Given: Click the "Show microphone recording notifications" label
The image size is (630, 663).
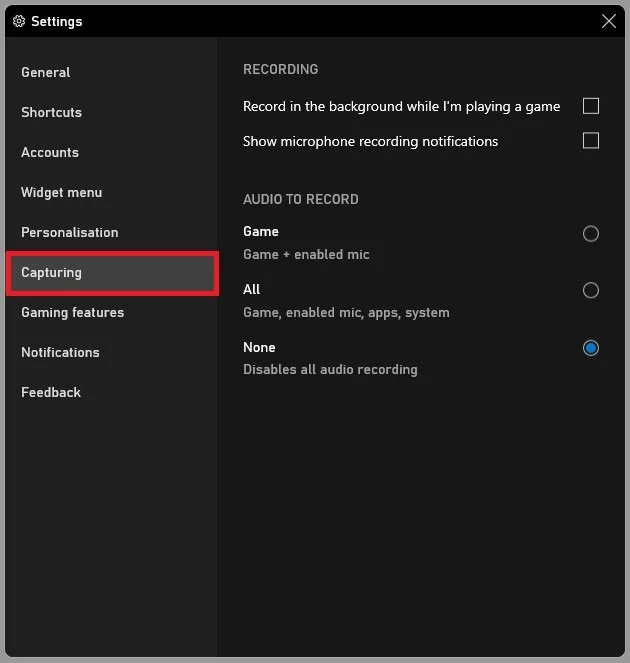Looking at the screenshot, I should [x=370, y=141].
